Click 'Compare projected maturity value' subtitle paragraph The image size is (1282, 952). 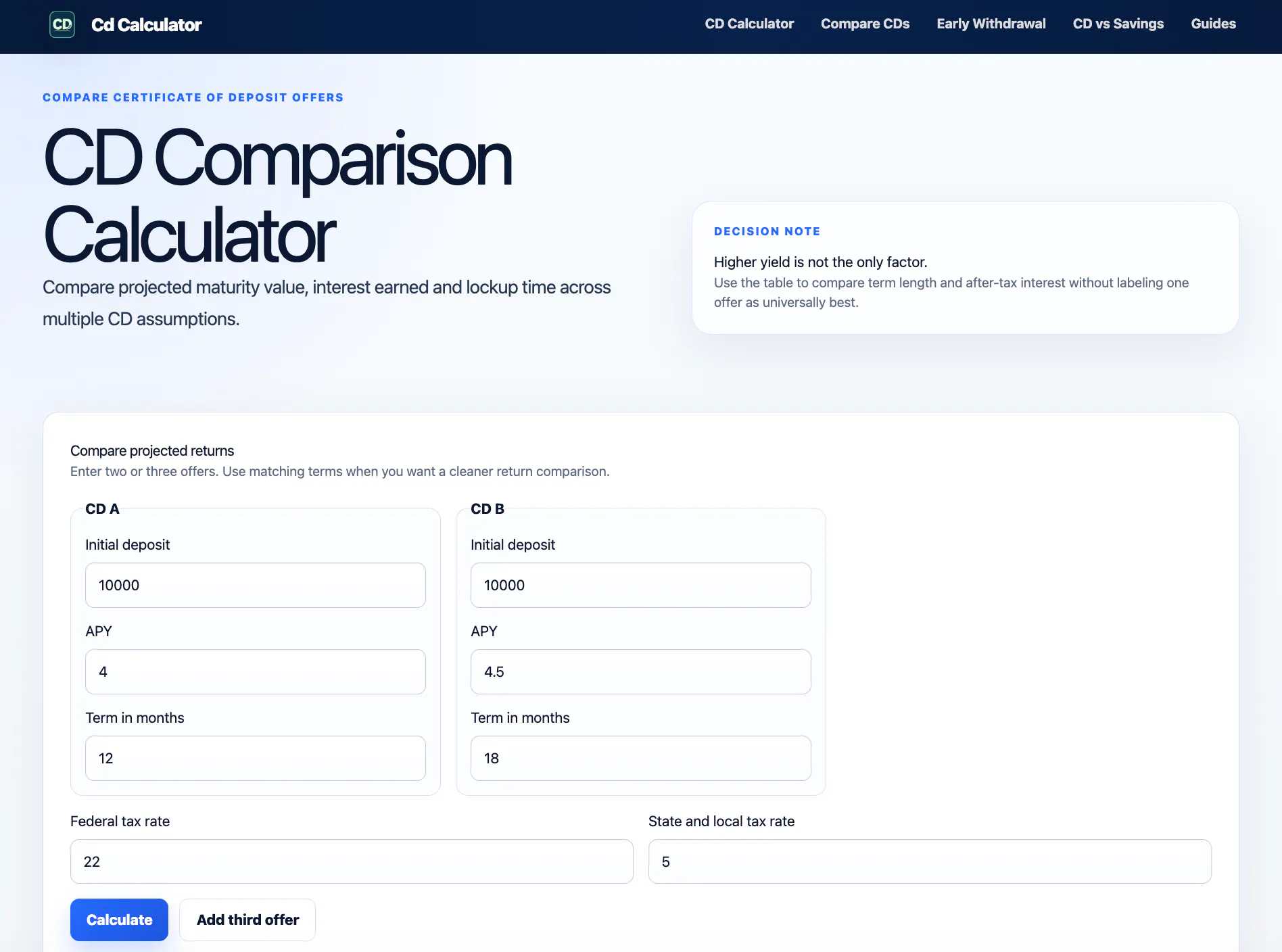click(327, 303)
